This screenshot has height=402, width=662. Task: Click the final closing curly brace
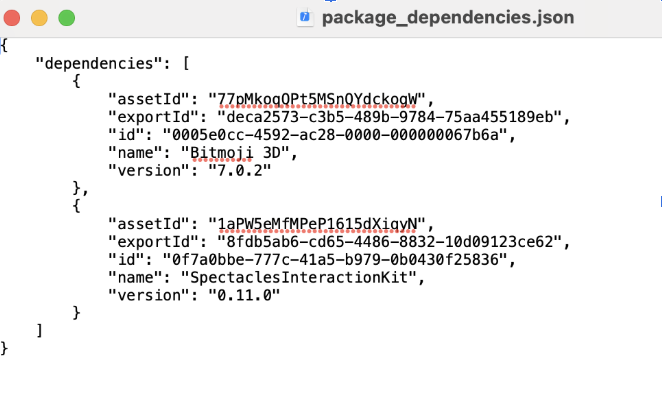pyautogui.click(x=5, y=348)
